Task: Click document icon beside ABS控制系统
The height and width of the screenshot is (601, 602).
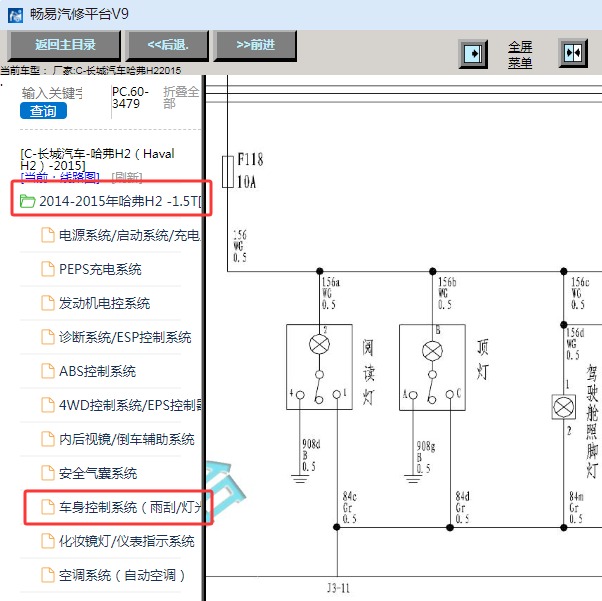Action: click(48, 371)
